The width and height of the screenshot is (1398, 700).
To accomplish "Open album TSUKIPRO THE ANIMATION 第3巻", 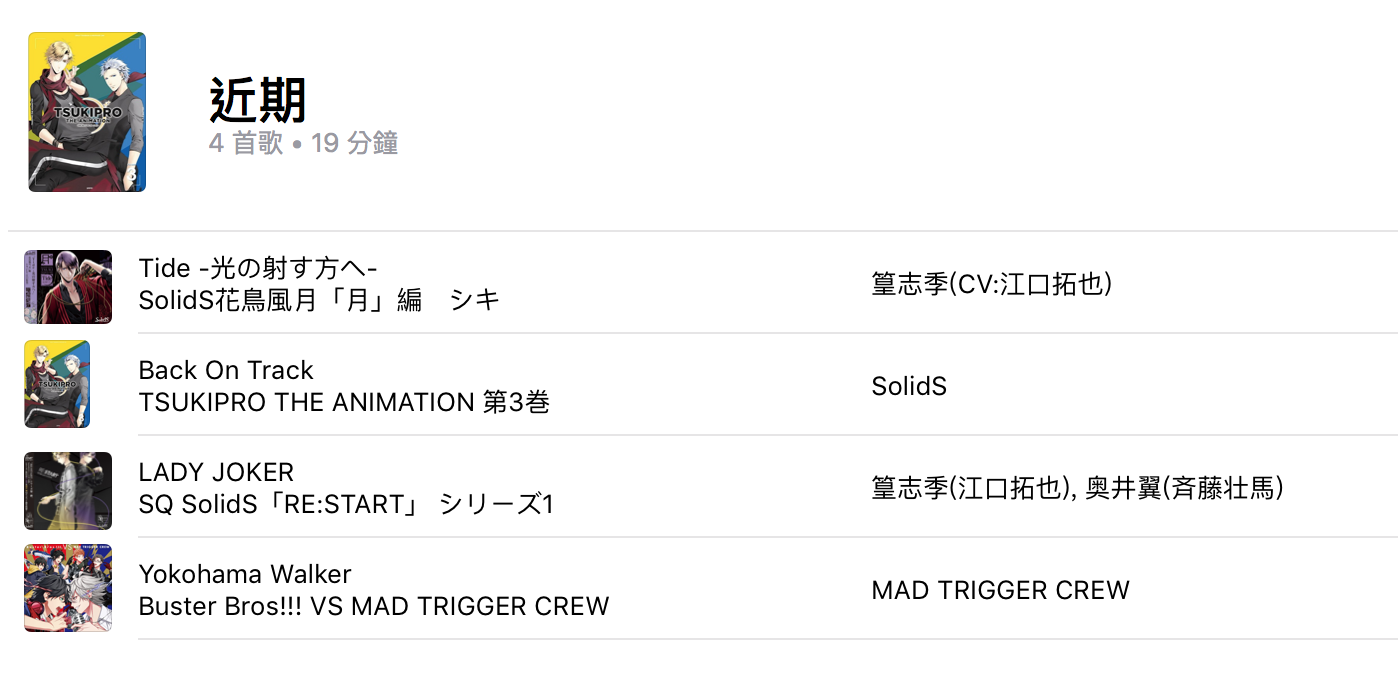I will pos(344,402).
